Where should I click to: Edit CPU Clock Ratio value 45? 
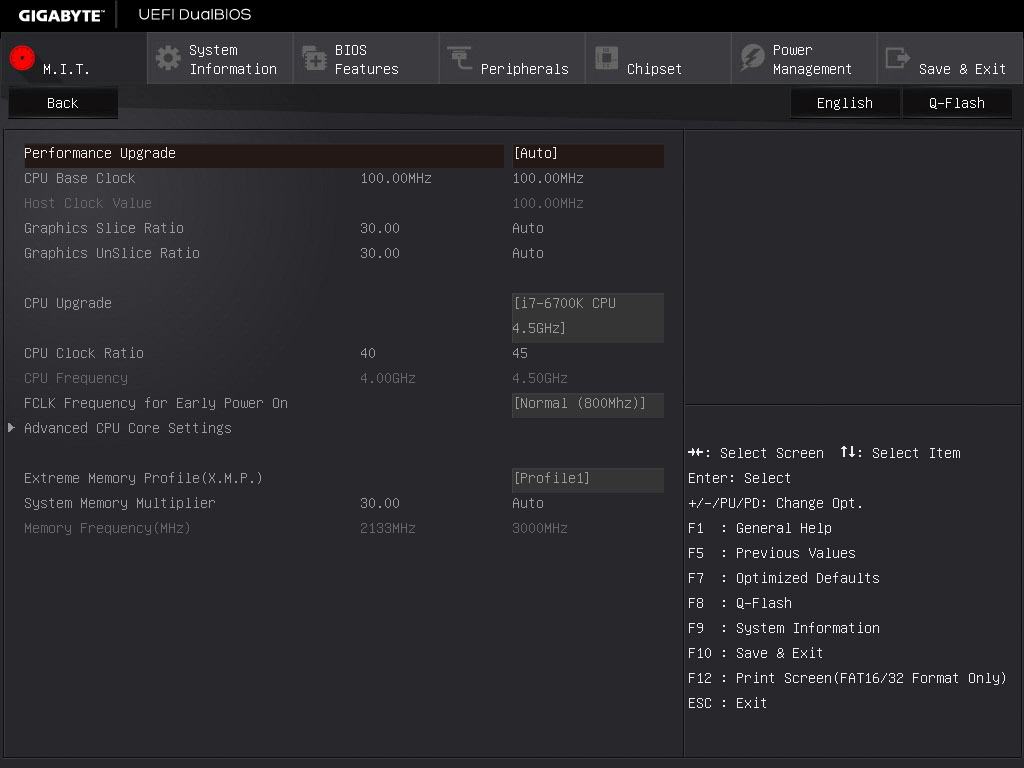pyautogui.click(x=520, y=353)
